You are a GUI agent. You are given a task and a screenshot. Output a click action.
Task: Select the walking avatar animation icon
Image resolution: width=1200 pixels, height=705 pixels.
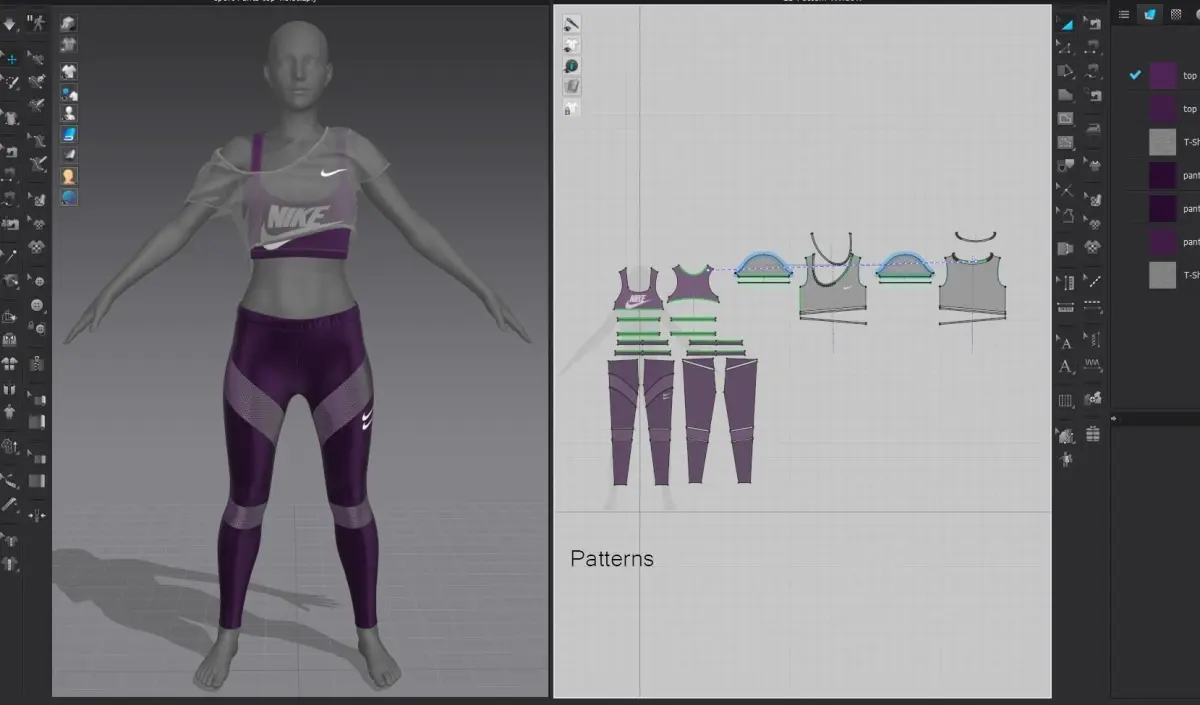(36, 21)
